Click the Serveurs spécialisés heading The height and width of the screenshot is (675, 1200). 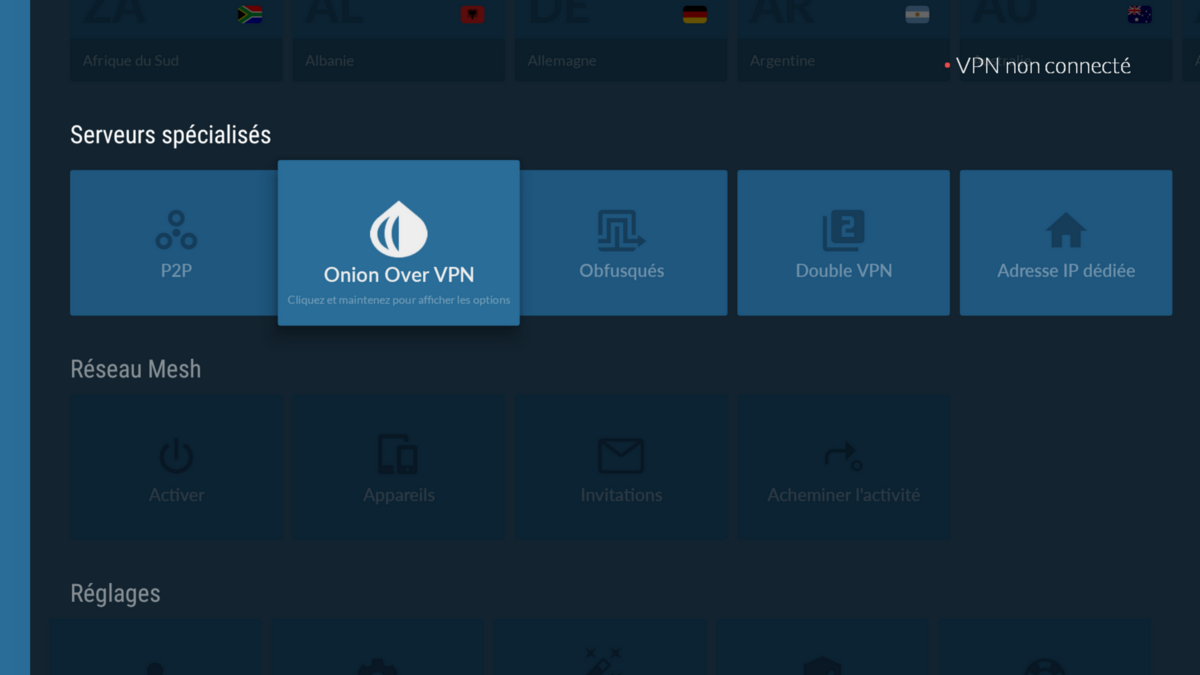(170, 135)
